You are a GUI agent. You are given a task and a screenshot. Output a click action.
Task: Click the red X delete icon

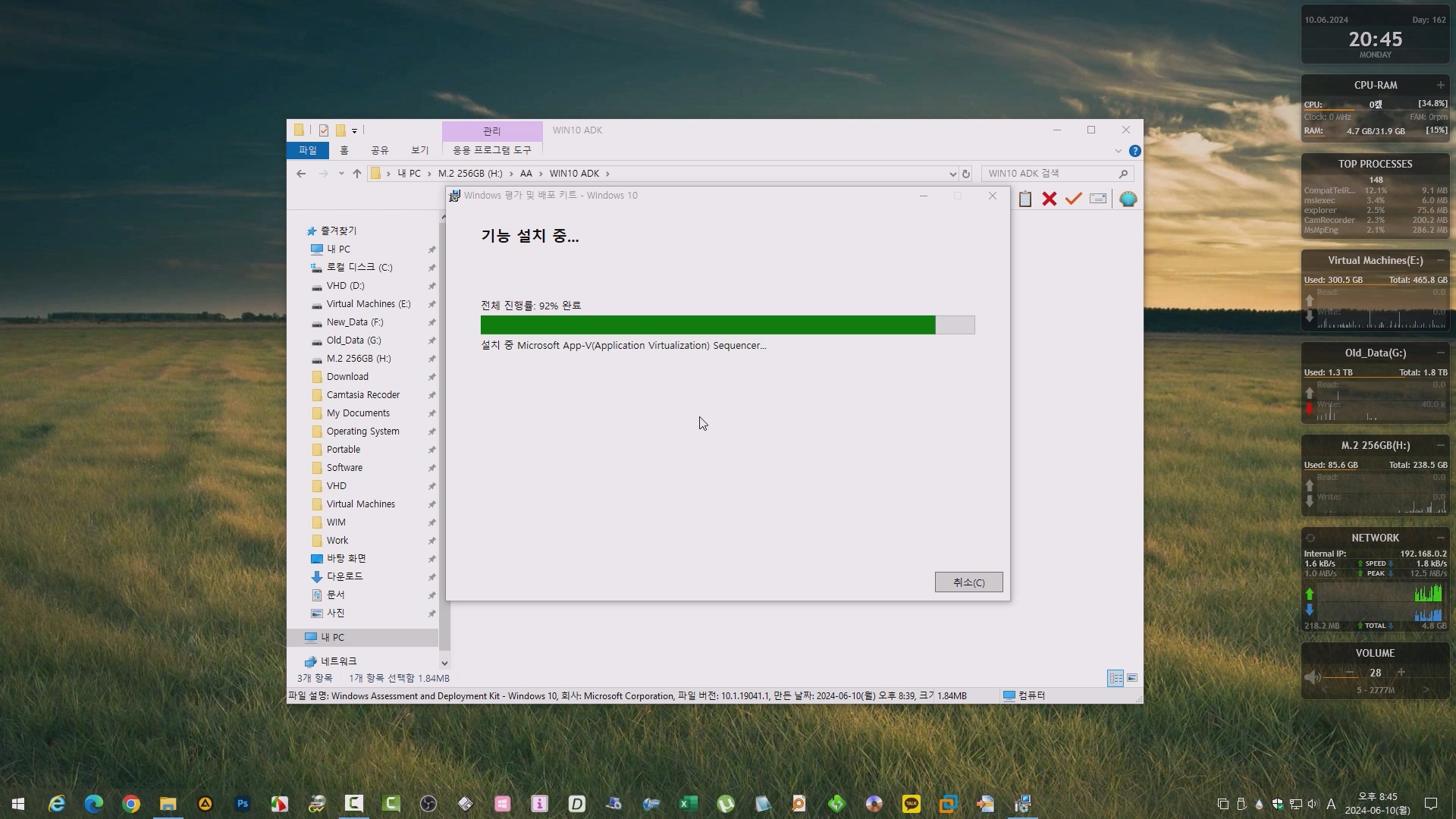(1049, 199)
